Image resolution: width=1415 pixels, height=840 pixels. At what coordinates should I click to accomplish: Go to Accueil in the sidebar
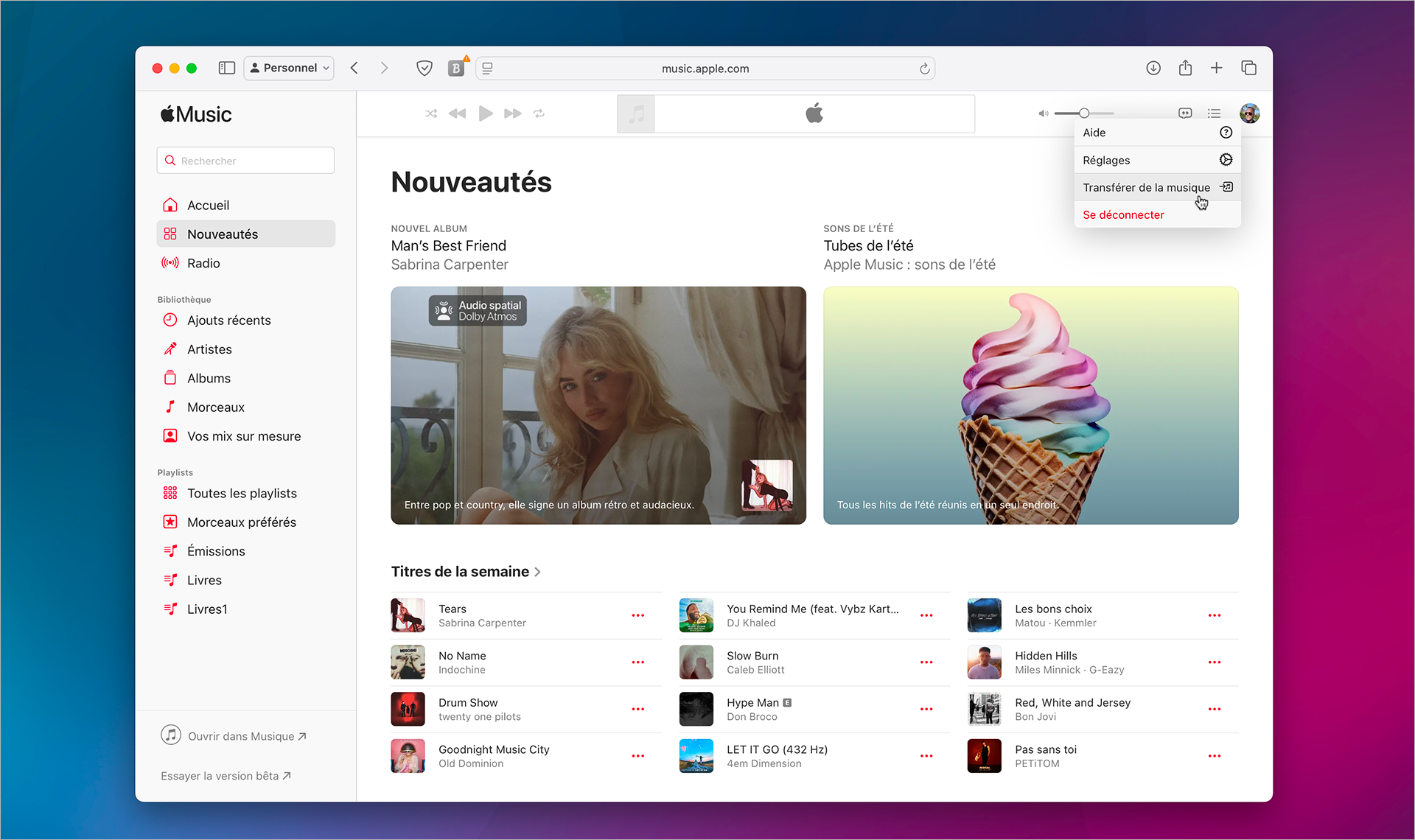pyautogui.click(x=245, y=205)
